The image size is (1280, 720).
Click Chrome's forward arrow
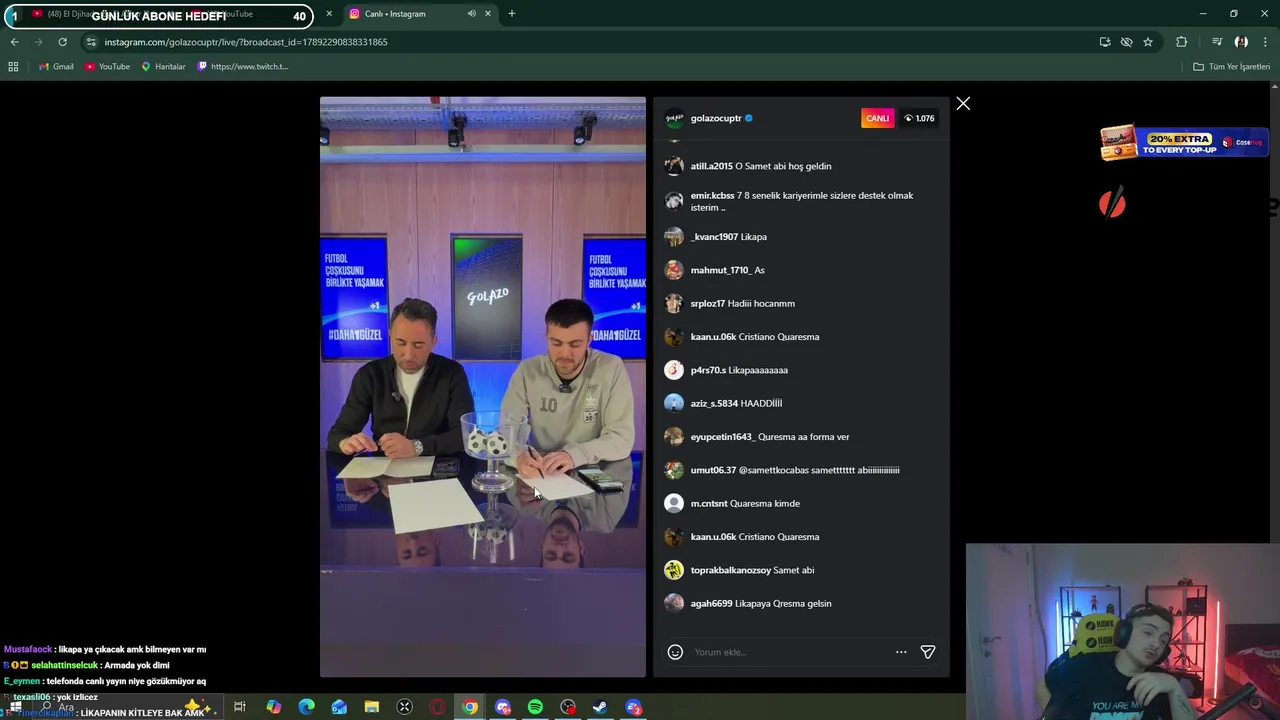click(x=38, y=42)
